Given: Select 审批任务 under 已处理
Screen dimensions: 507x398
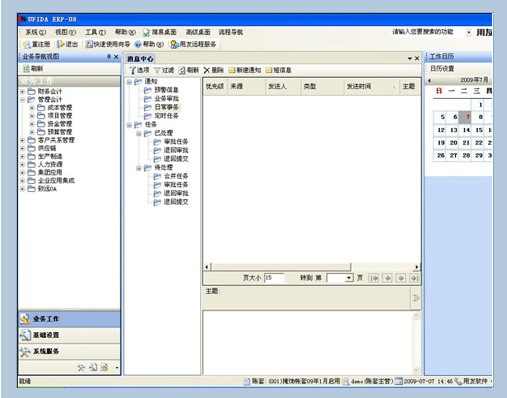Looking at the screenshot, I should (176, 142).
